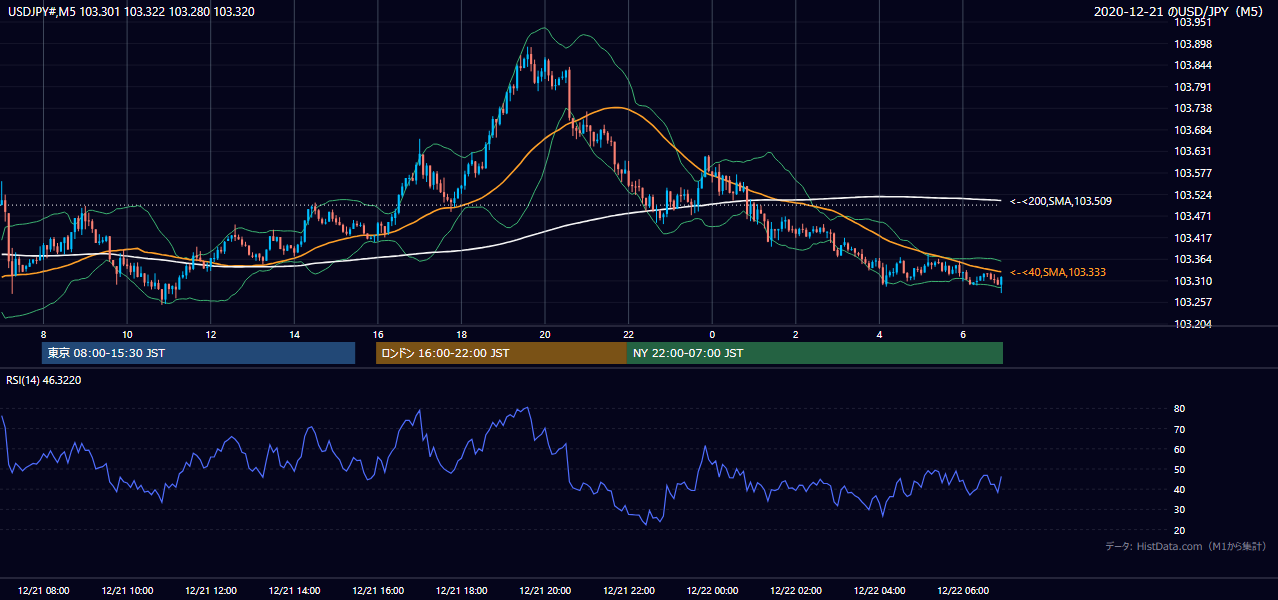This screenshot has height=600, width=1278.
Task: Click RSI scale value 30
Action: point(1180,510)
